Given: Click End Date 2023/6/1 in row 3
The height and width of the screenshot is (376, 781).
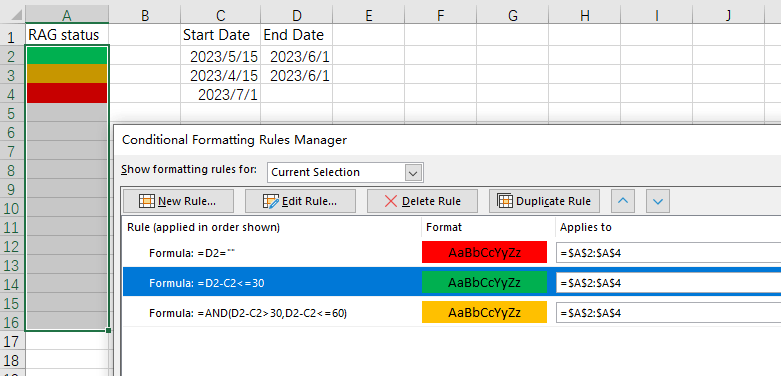Looking at the screenshot, I should click(297, 74).
